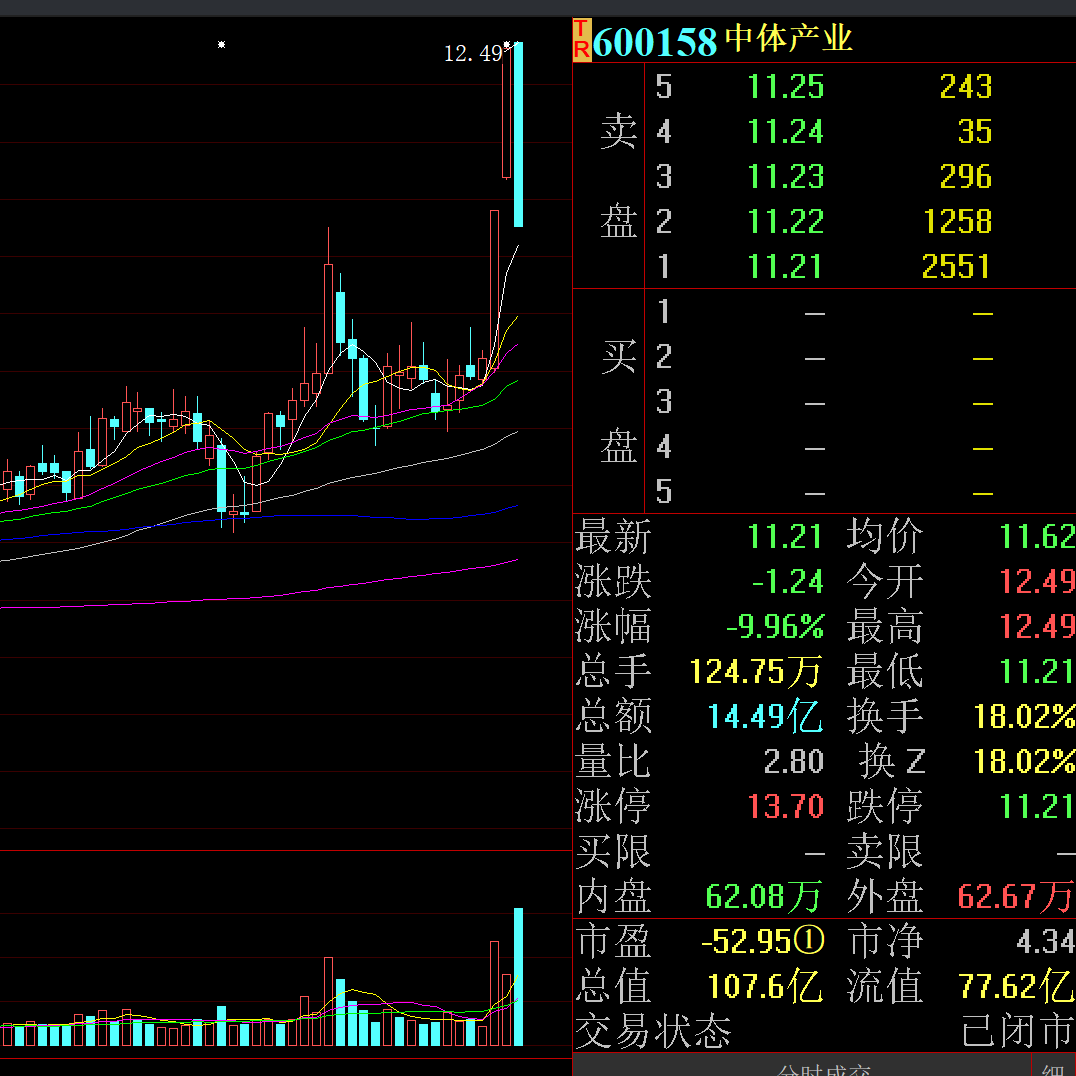
Task: Click the 卖盘 section label
Action: point(618,177)
